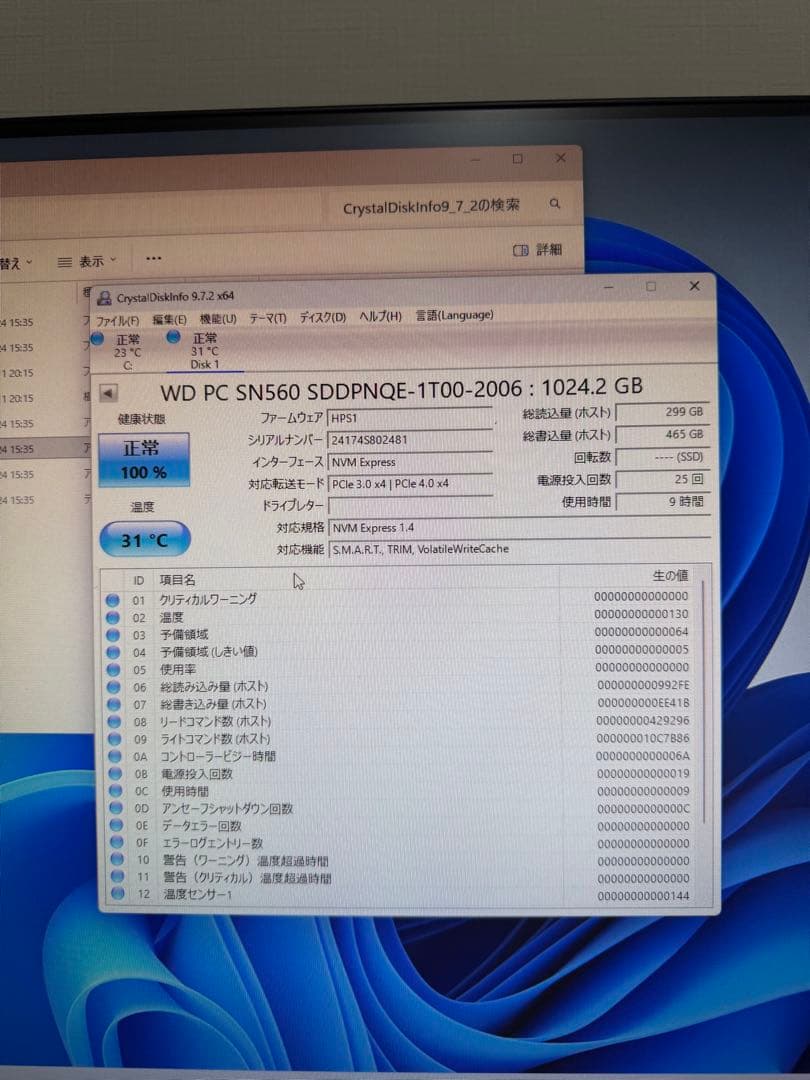Click the CrystalDiskInfo title bar app icon
Viewport: 810px width, 1080px height.
(x=104, y=298)
